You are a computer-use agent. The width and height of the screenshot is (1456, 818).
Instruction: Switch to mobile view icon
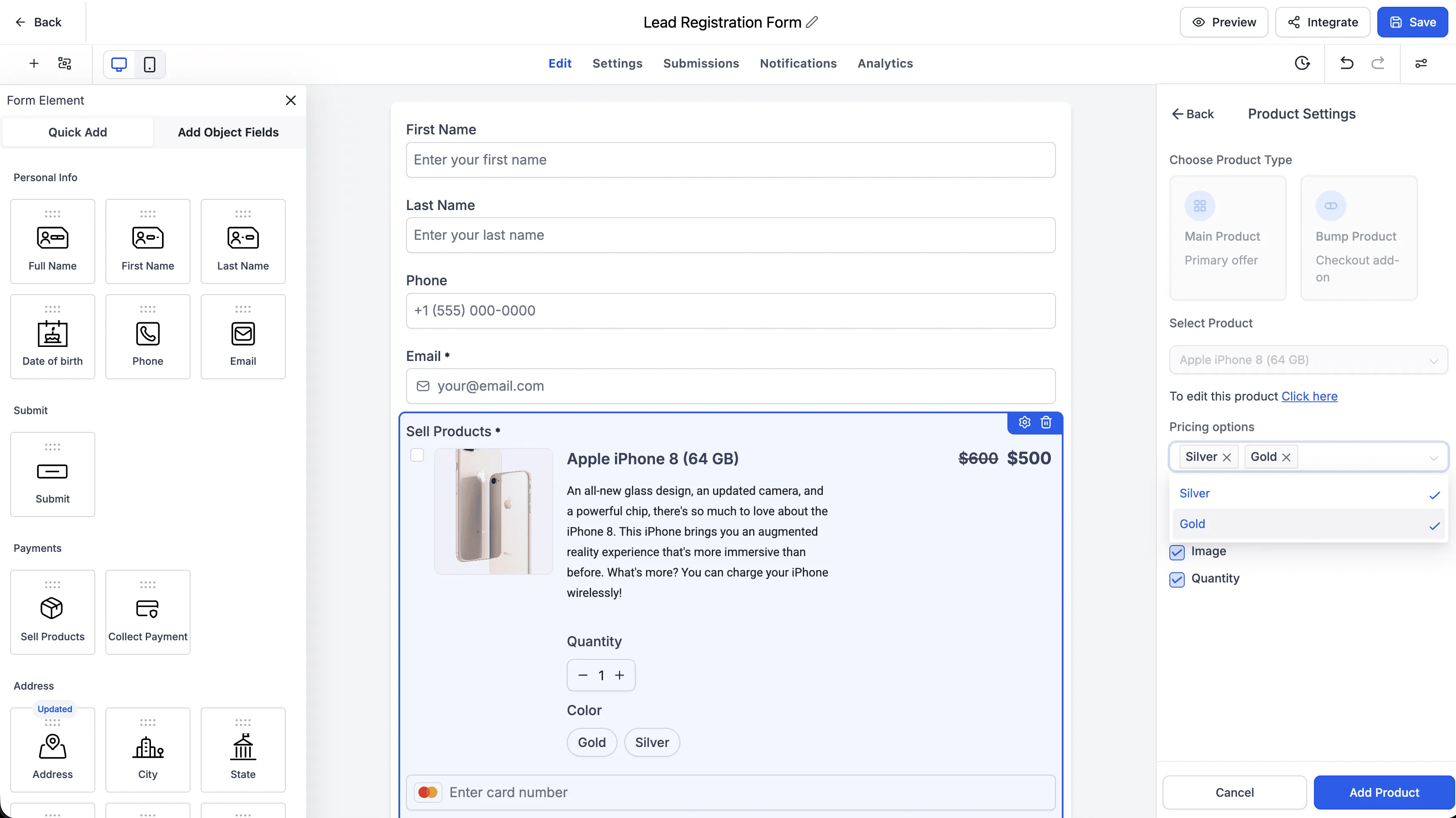click(x=150, y=64)
